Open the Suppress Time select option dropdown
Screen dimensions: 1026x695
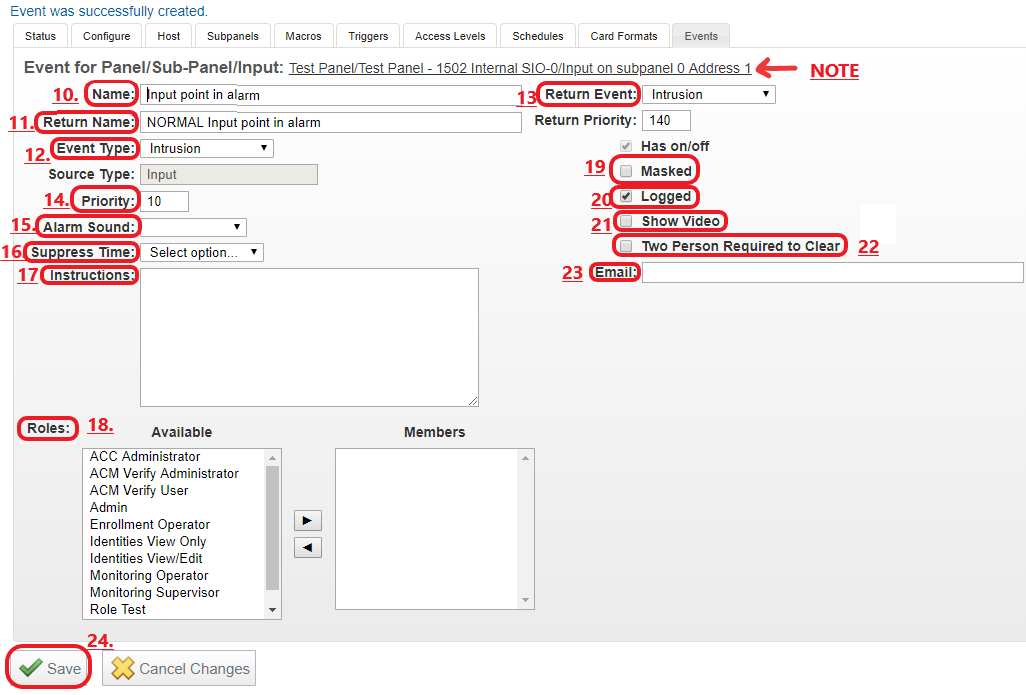pos(201,252)
